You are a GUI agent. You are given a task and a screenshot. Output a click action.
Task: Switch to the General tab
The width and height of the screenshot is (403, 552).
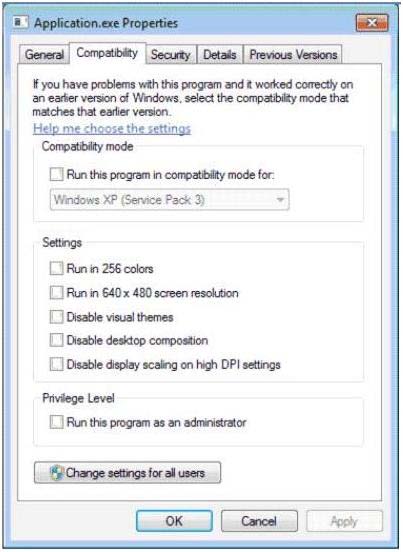pos(44,55)
